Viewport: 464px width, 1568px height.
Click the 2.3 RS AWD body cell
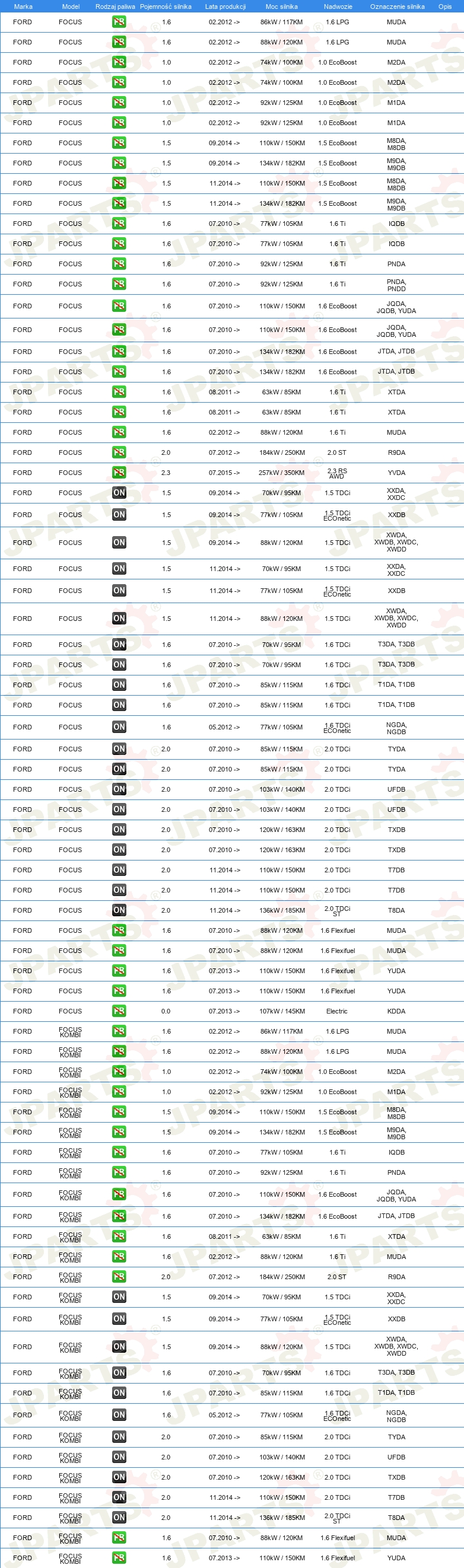click(x=337, y=473)
